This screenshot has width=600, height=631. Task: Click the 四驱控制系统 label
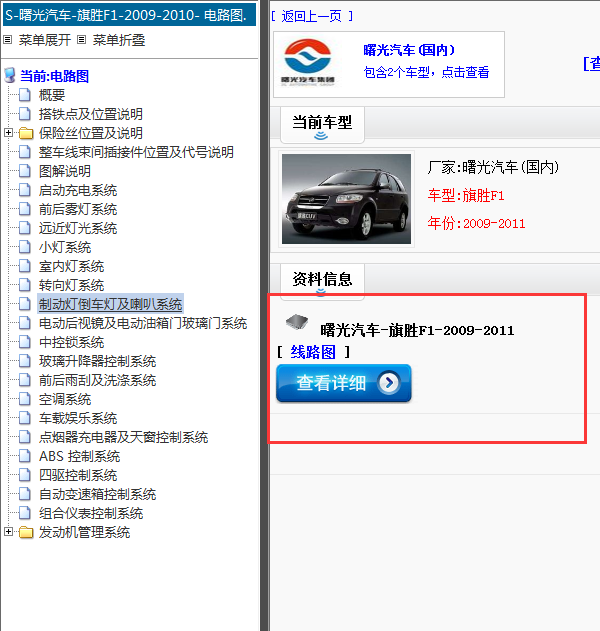[78, 475]
